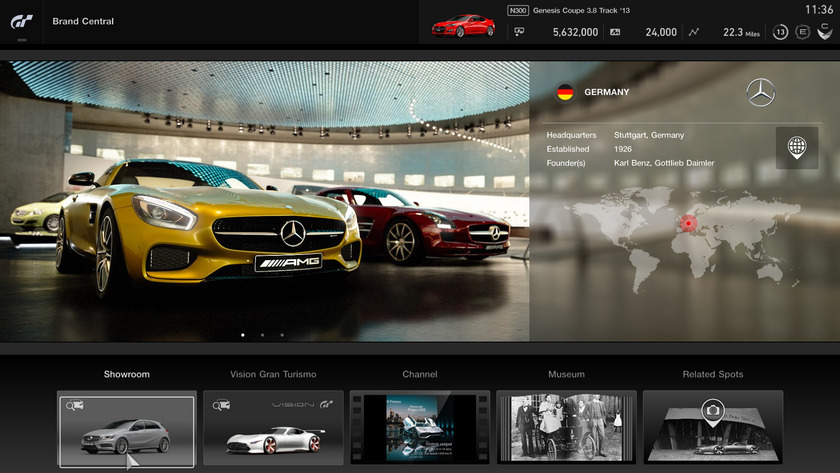
Task: Click the Brand Central title
Action: pyautogui.click(x=83, y=21)
